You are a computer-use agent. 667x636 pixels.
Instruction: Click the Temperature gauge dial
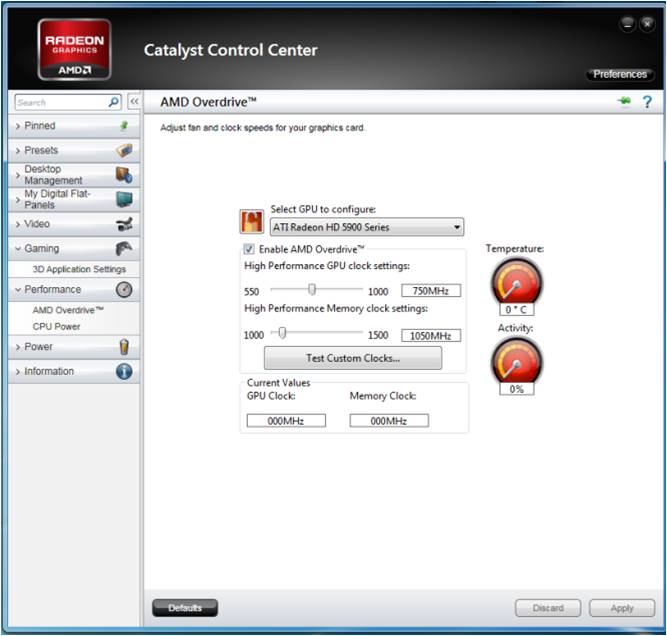pyautogui.click(x=516, y=282)
